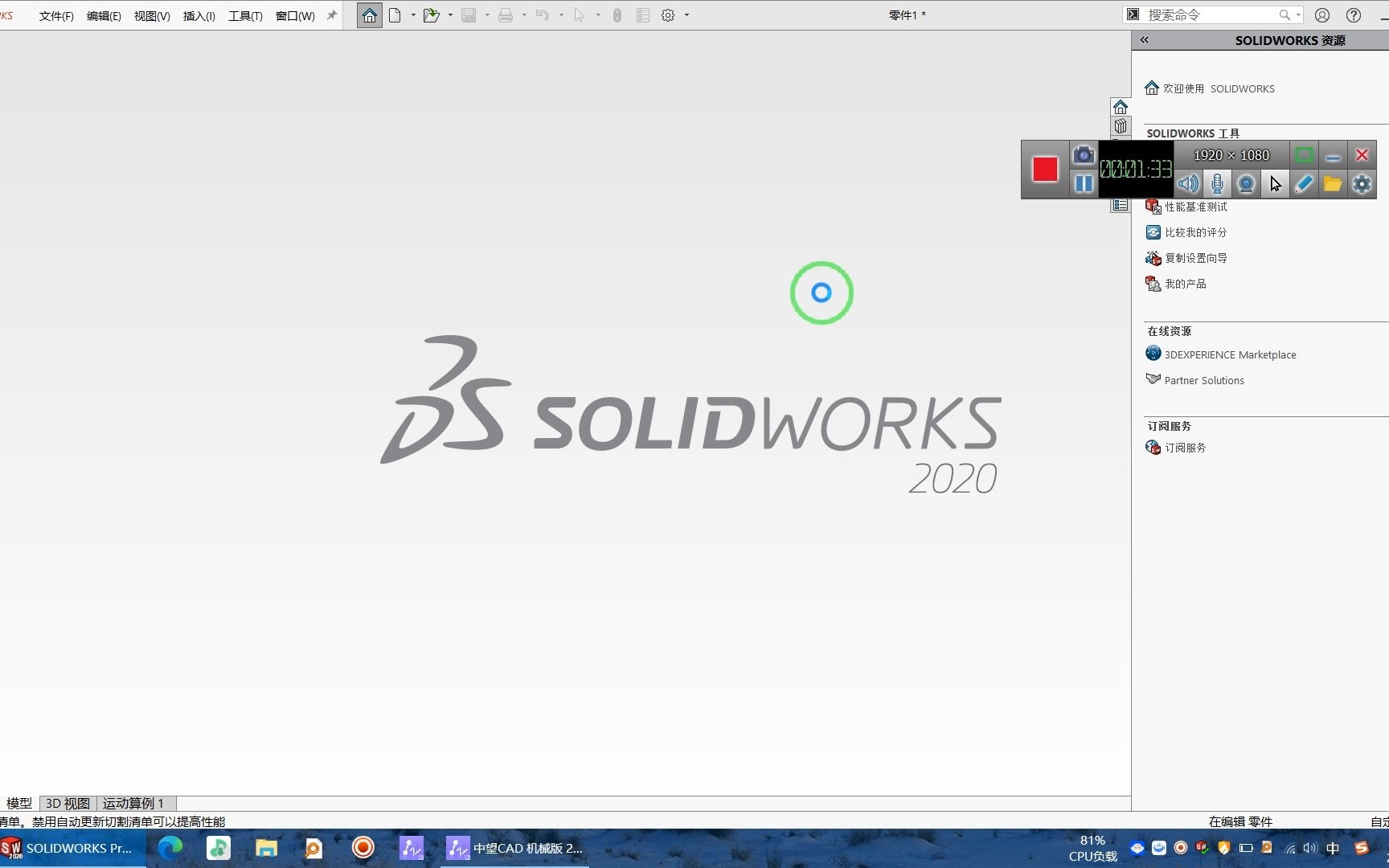1389x868 pixels.
Task: Pause the screen recording
Action: (1084, 184)
